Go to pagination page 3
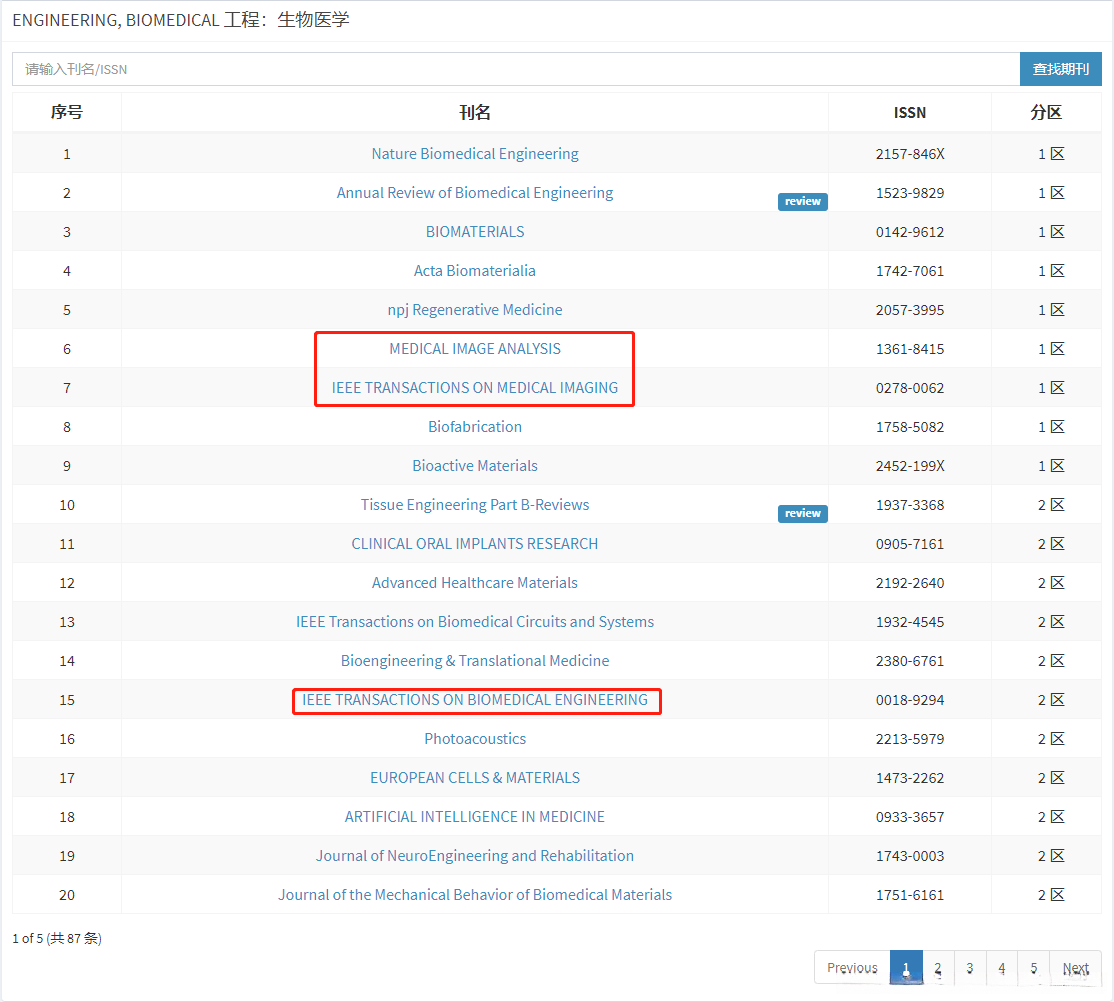Viewport: 1114px width, 1002px height. point(970,968)
